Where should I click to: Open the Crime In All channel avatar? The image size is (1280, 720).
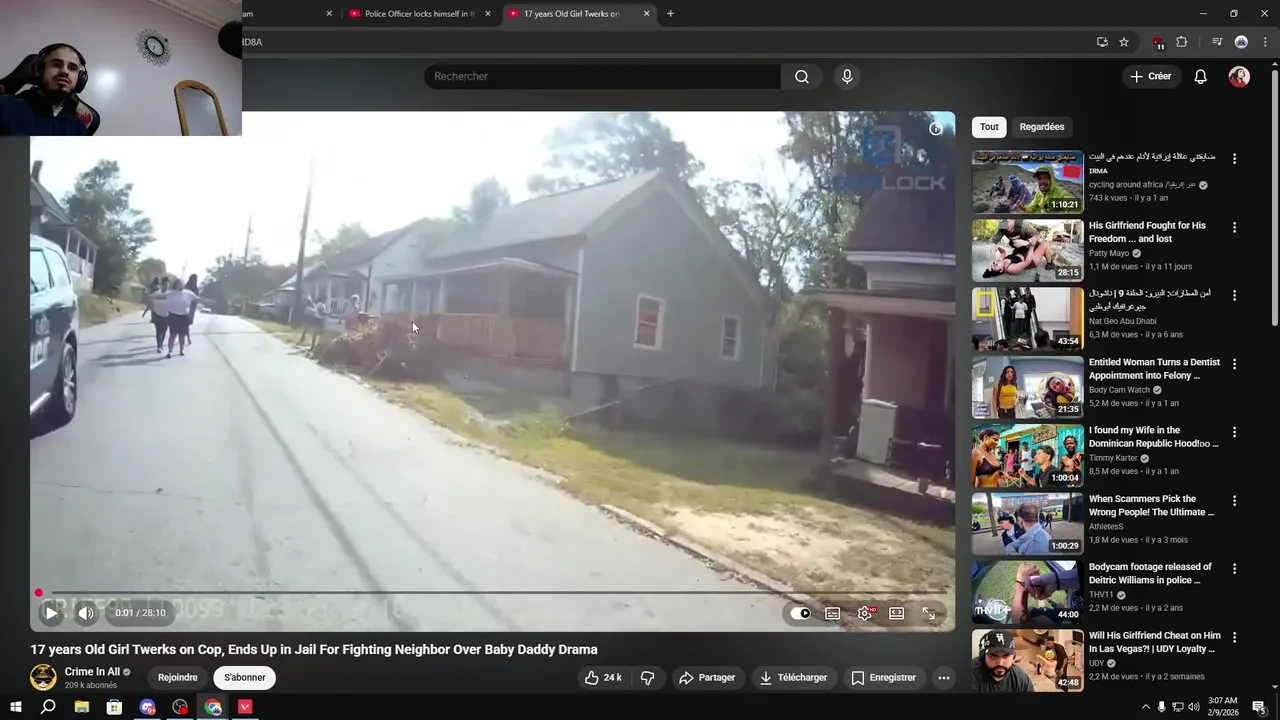click(43, 677)
